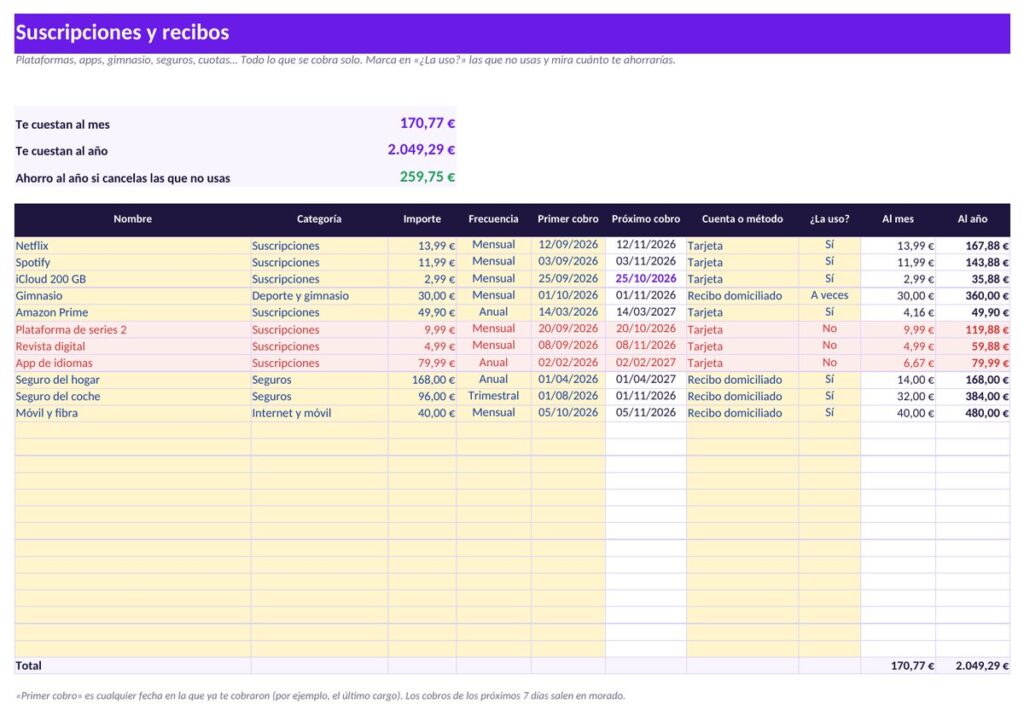Select the savings value 259,75 €
Viewport: 1024px width, 715px height.
coord(427,177)
